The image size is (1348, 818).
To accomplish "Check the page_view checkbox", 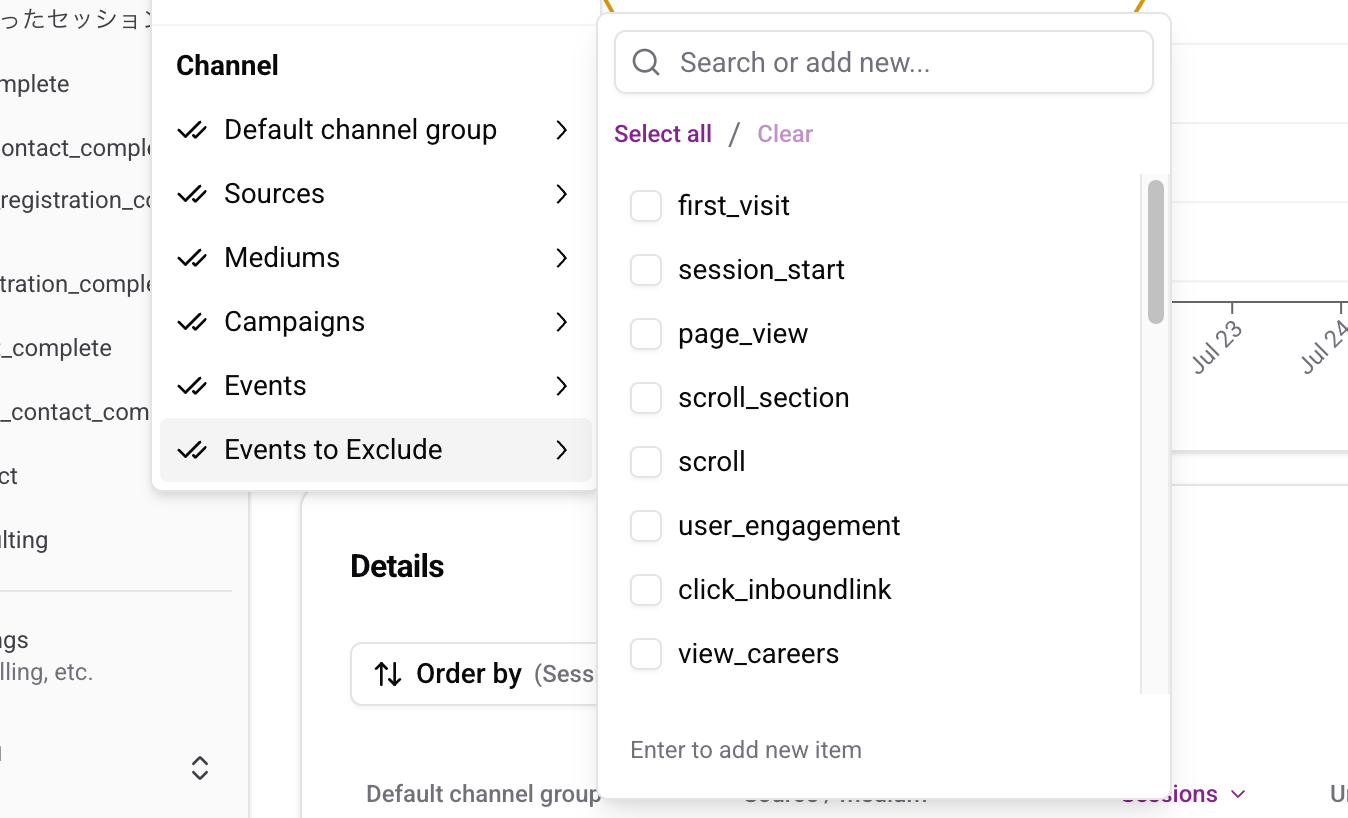I will tap(646, 334).
